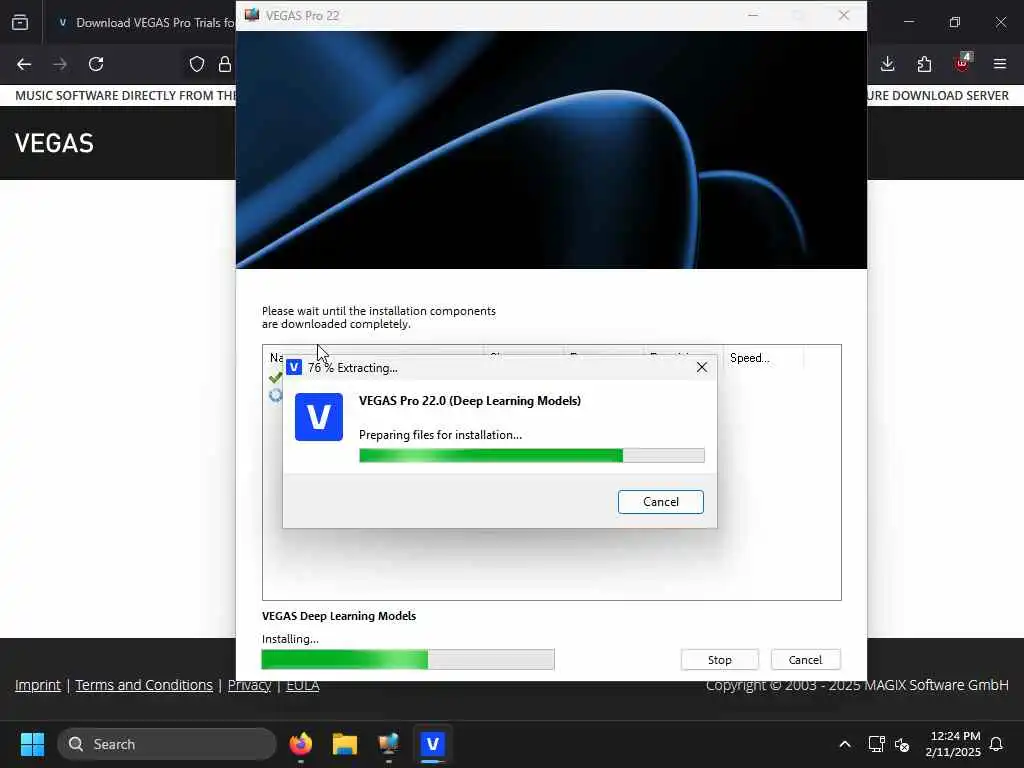Click the site security padlock icon
Viewport: 1024px width, 768px height.
225,64
